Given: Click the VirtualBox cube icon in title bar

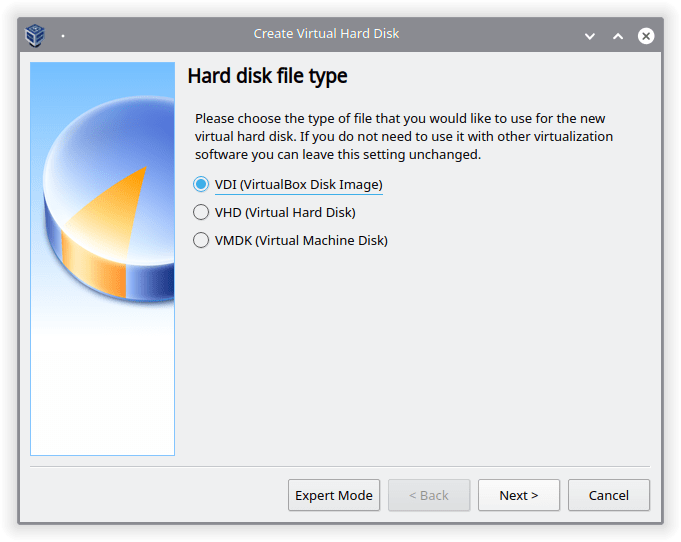Looking at the screenshot, I should click(35, 35).
